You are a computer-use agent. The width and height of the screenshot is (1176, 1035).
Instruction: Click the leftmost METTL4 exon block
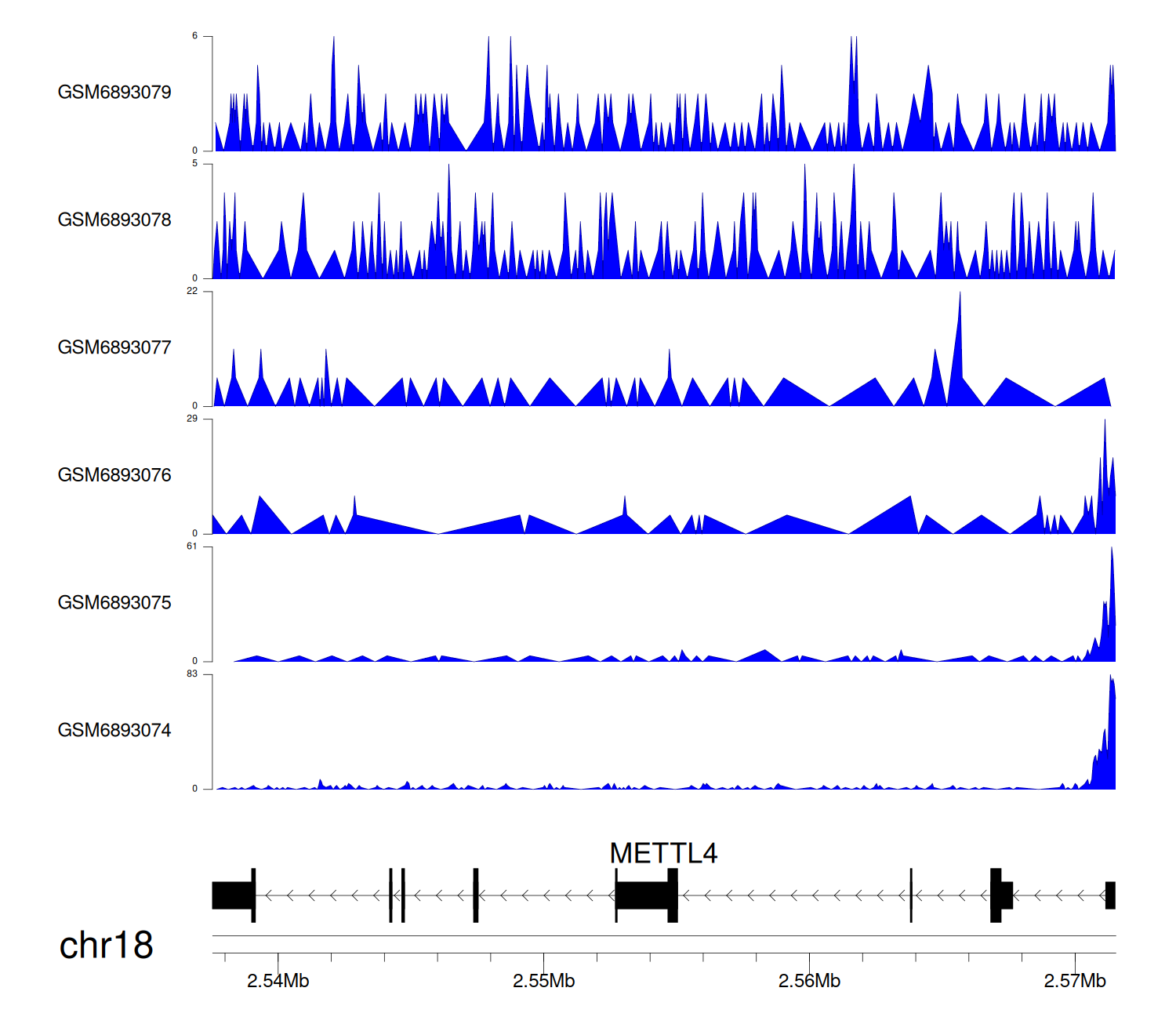tap(232, 895)
